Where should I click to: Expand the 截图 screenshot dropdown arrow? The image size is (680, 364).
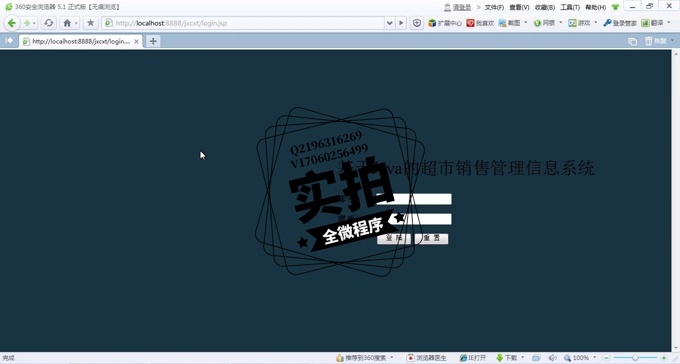coord(526,23)
